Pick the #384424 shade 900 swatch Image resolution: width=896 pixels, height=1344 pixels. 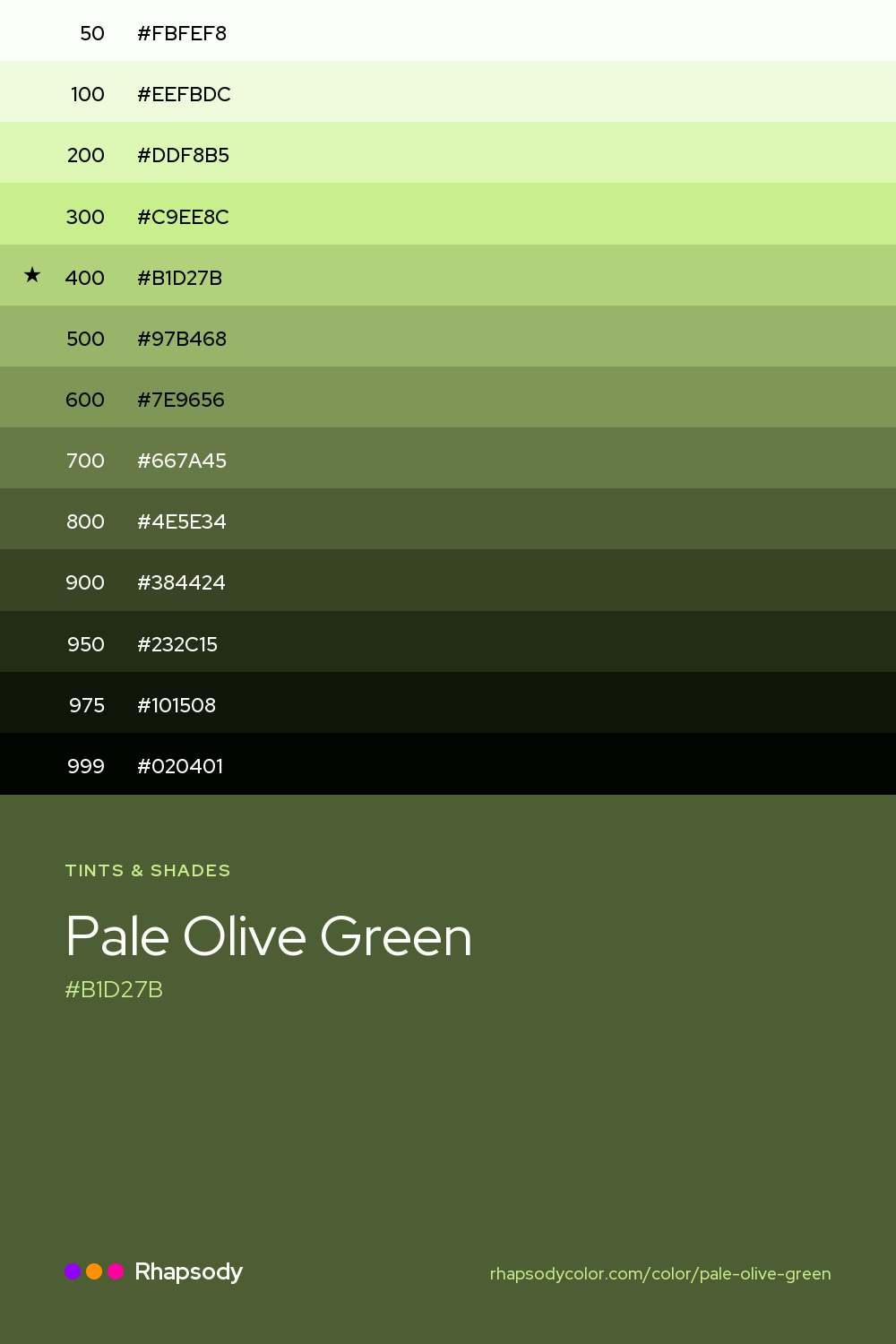pyautogui.click(x=448, y=581)
